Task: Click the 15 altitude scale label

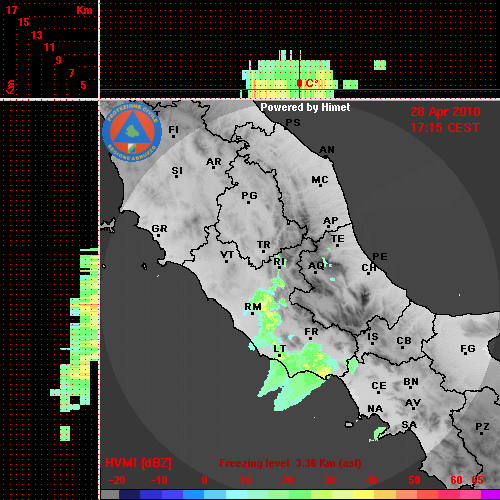Action: click(24, 22)
